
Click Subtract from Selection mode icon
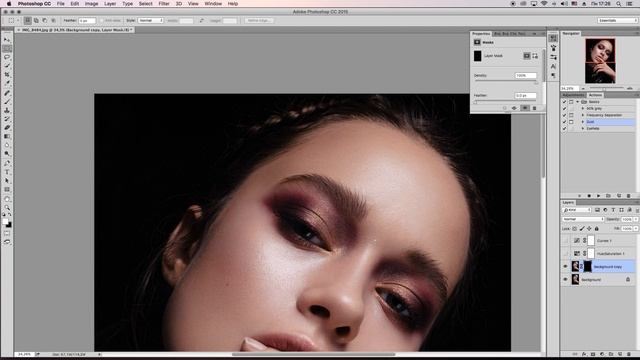44,20
